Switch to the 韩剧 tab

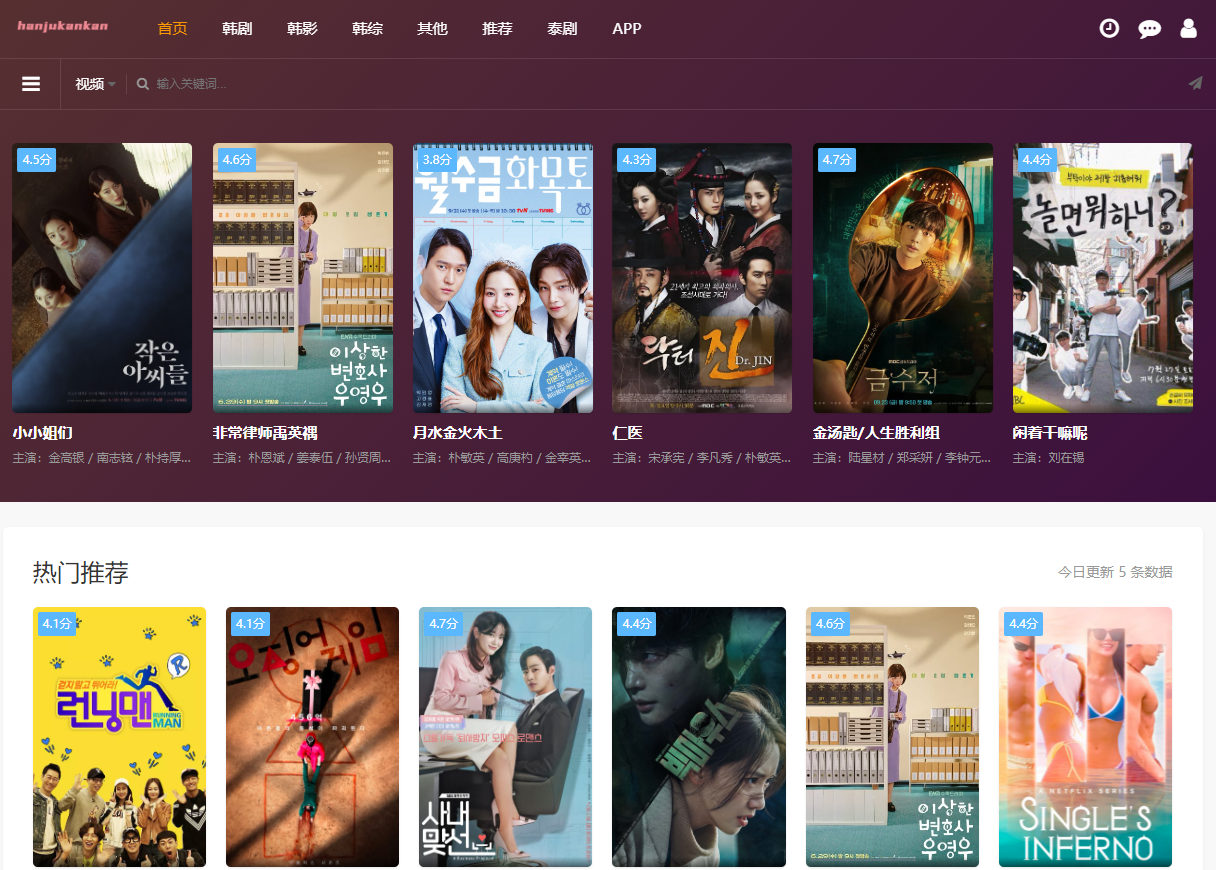pyautogui.click(x=237, y=29)
